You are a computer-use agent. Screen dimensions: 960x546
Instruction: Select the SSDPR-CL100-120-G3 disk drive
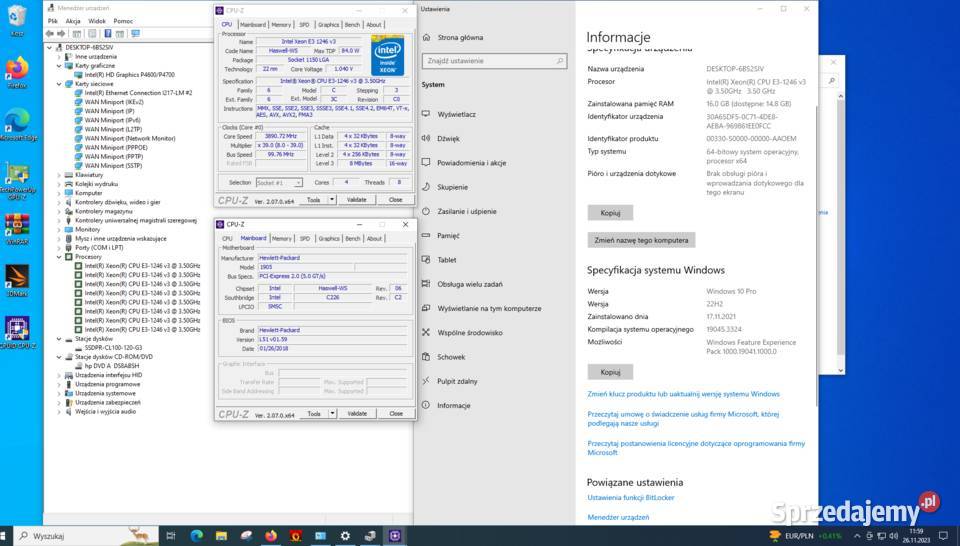tap(113, 348)
